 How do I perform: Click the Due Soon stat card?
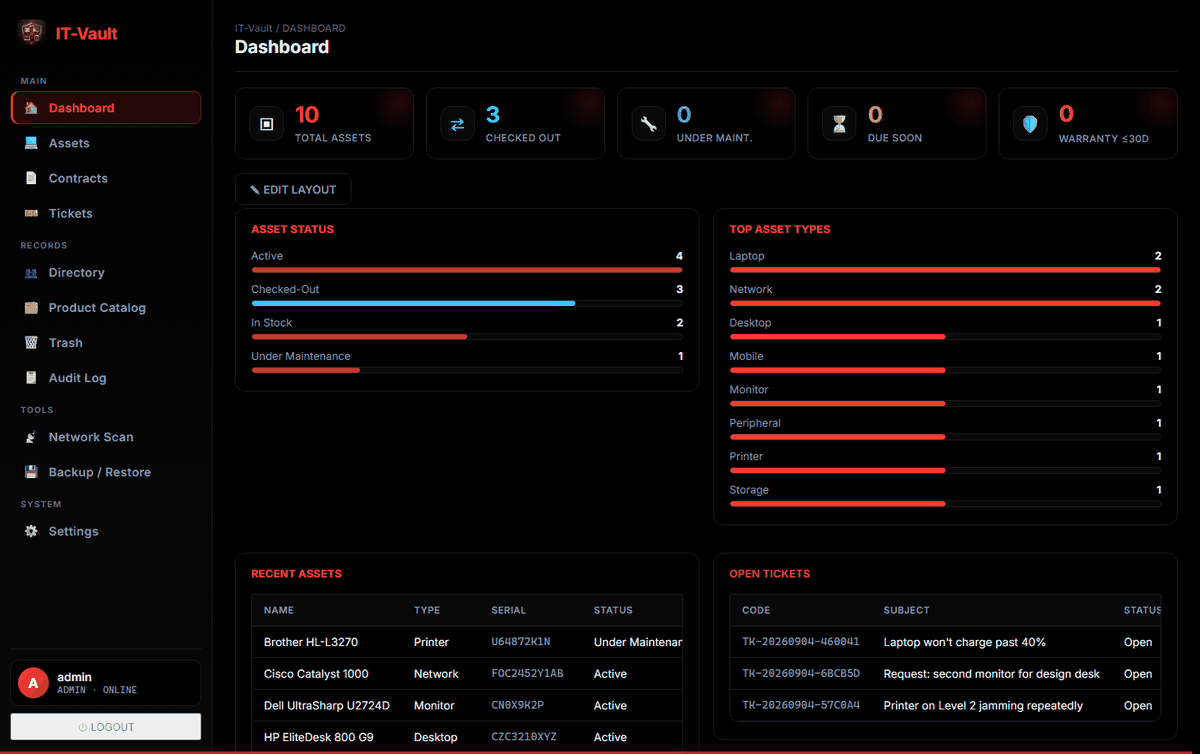(x=897, y=124)
